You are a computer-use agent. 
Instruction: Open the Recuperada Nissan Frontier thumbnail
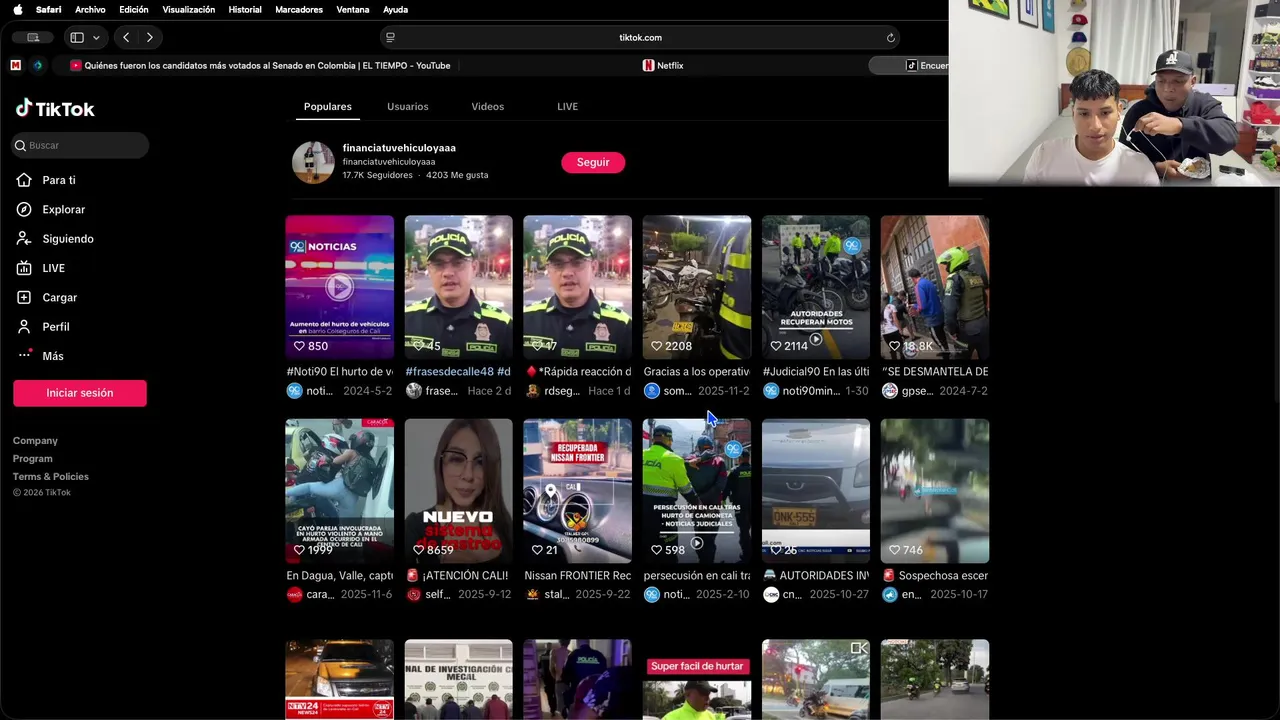578,491
